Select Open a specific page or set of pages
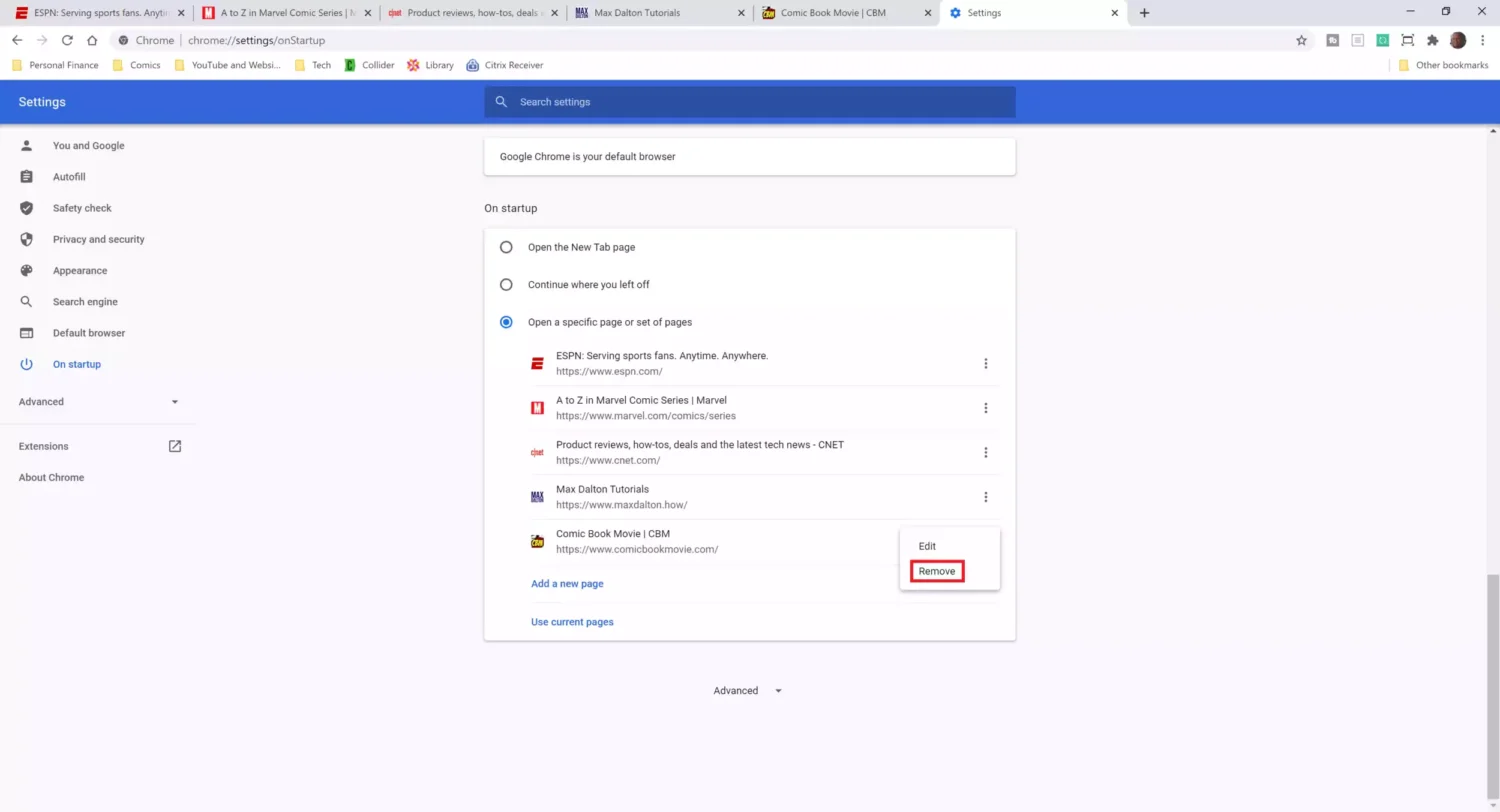Image resolution: width=1500 pixels, height=812 pixels. 506,322
